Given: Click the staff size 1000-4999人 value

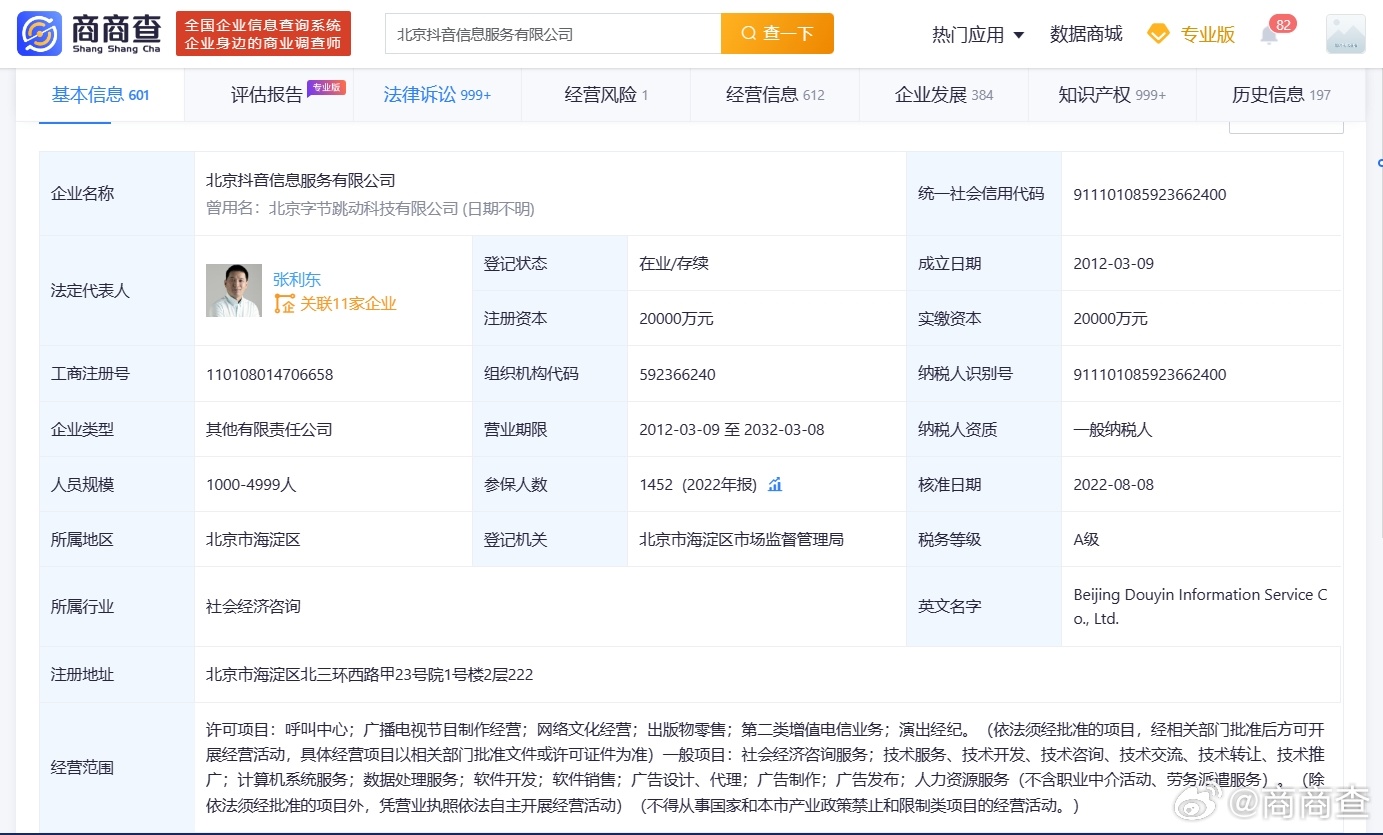Looking at the screenshot, I should click(251, 484).
